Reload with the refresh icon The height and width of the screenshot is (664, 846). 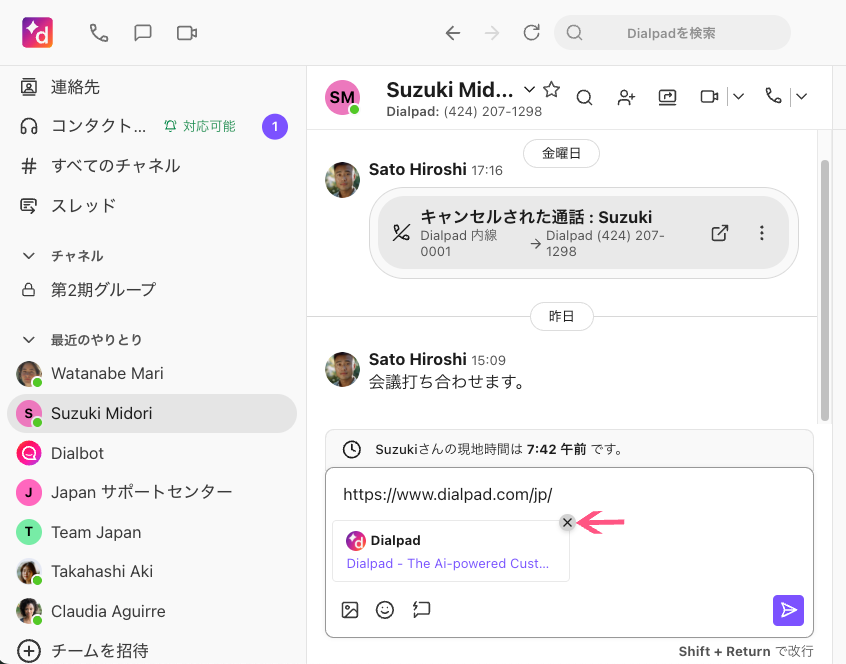click(x=531, y=33)
